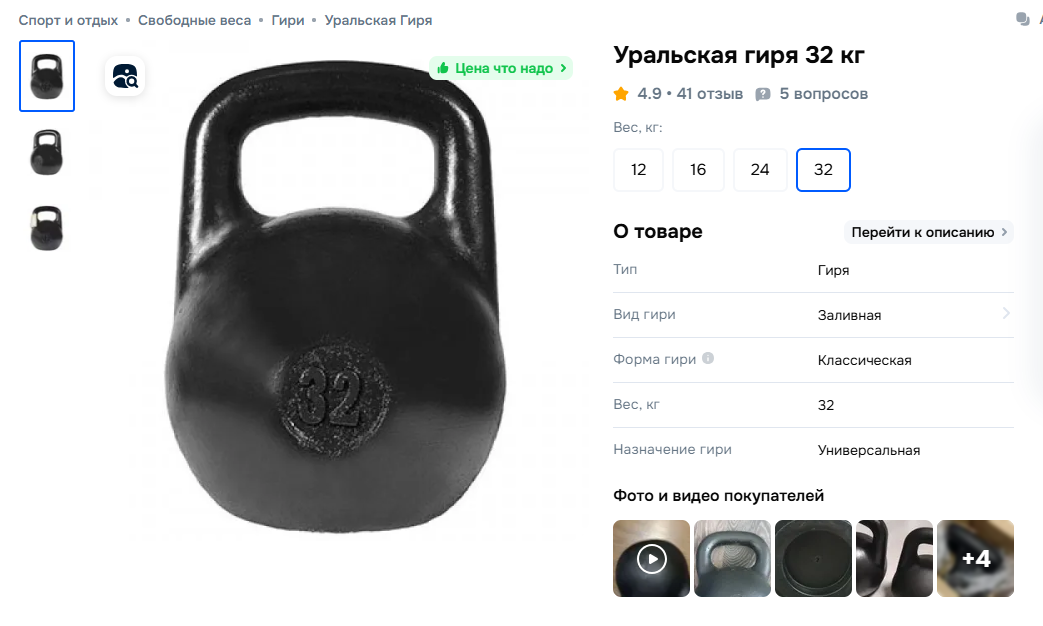Image resolution: width=1043 pixels, height=626 pixels.
Task: Click the questions speech-bubble icon
Action: (x=763, y=94)
